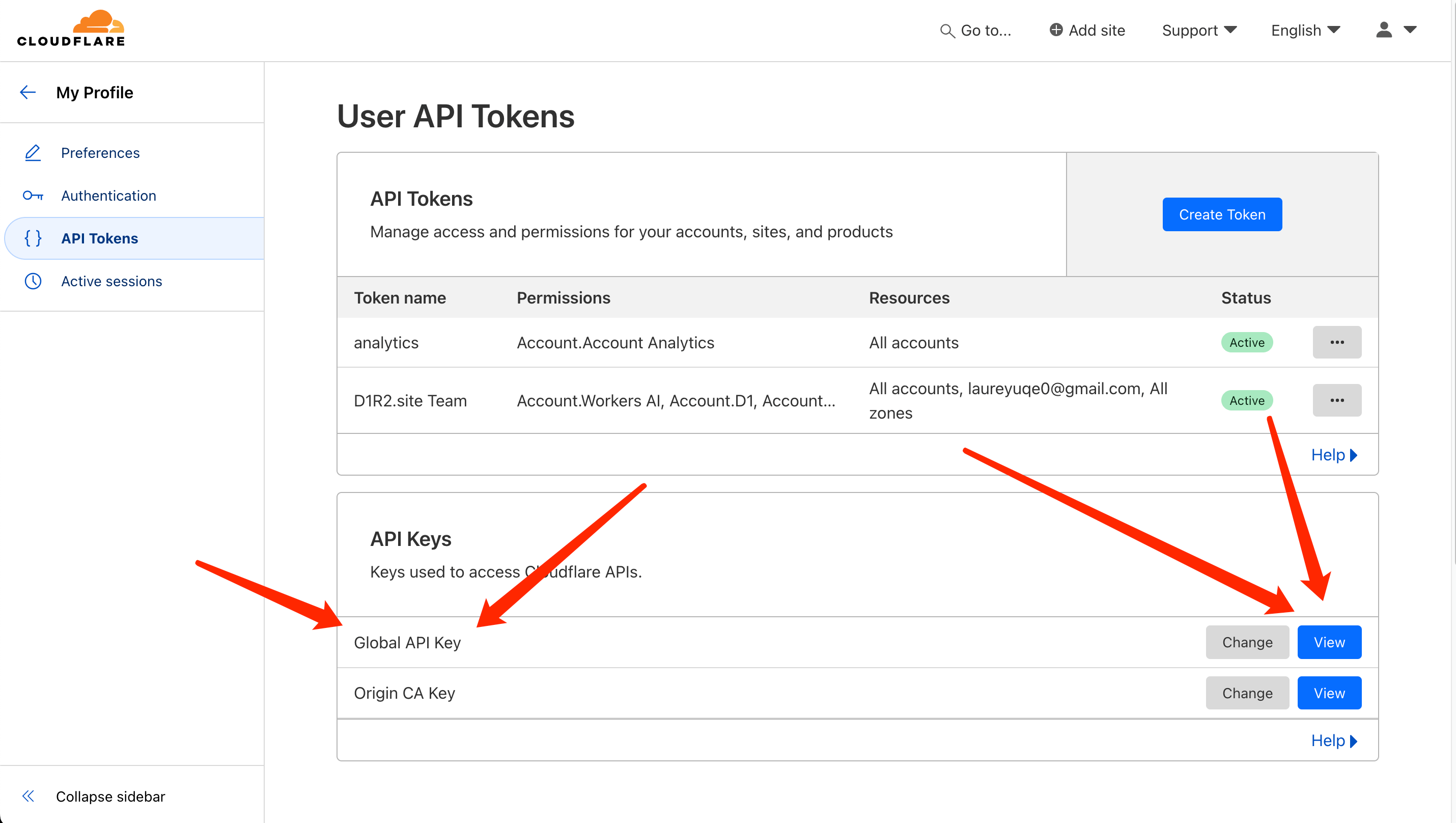Click the Create Token button
The height and width of the screenshot is (823, 1456).
pos(1222,214)
